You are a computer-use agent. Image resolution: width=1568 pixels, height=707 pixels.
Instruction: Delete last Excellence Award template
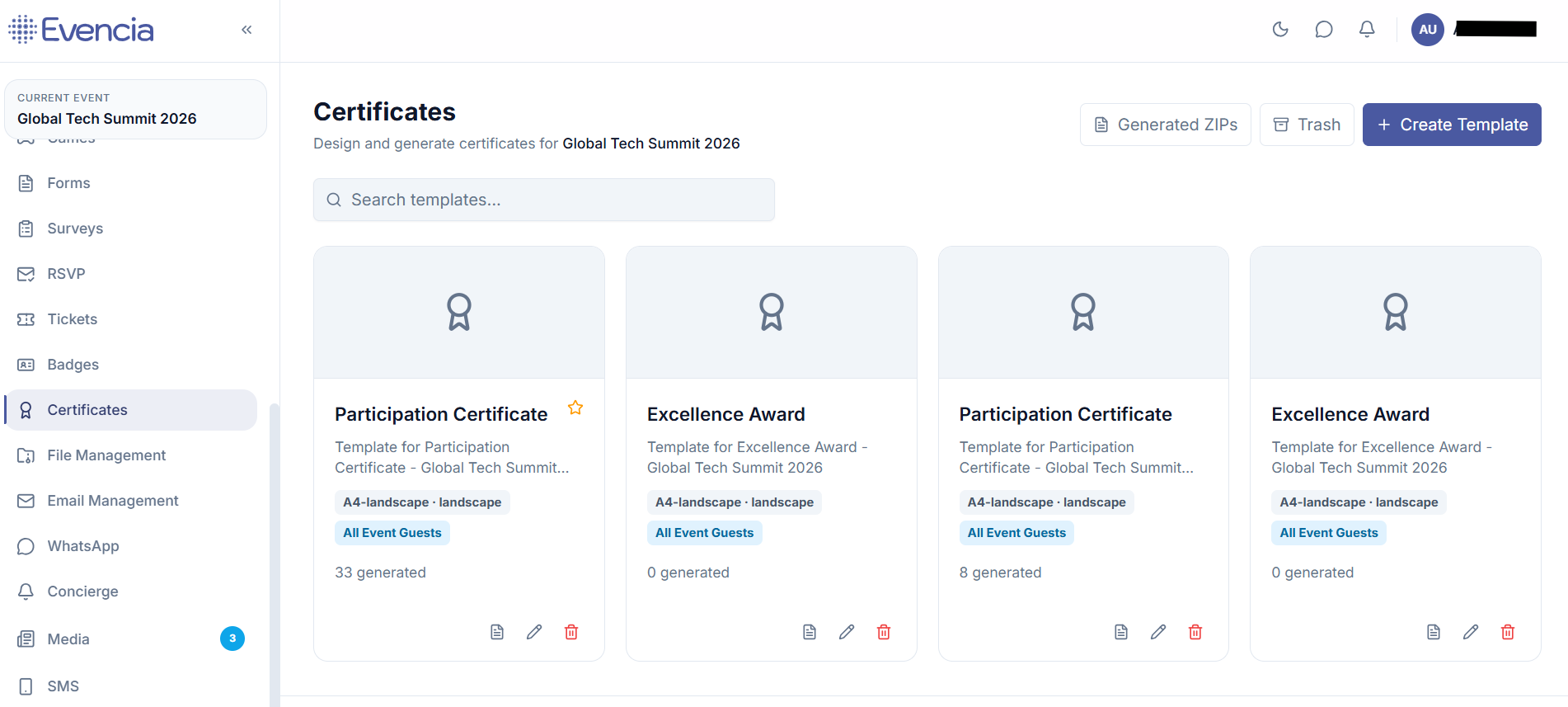pyautogui.click(x=1508, y=632)
